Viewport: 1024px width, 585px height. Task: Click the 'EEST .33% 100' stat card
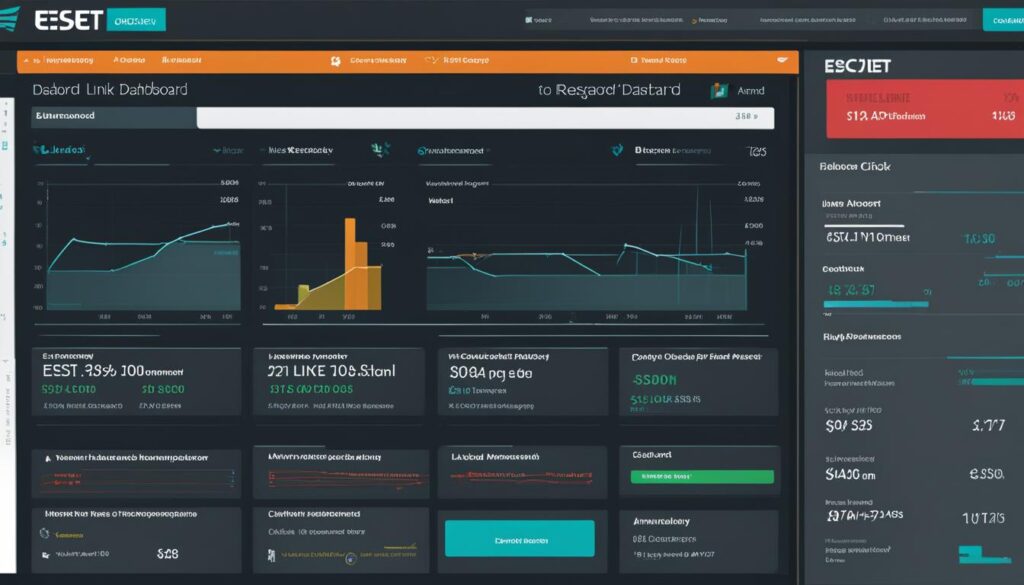coord(136,381)
